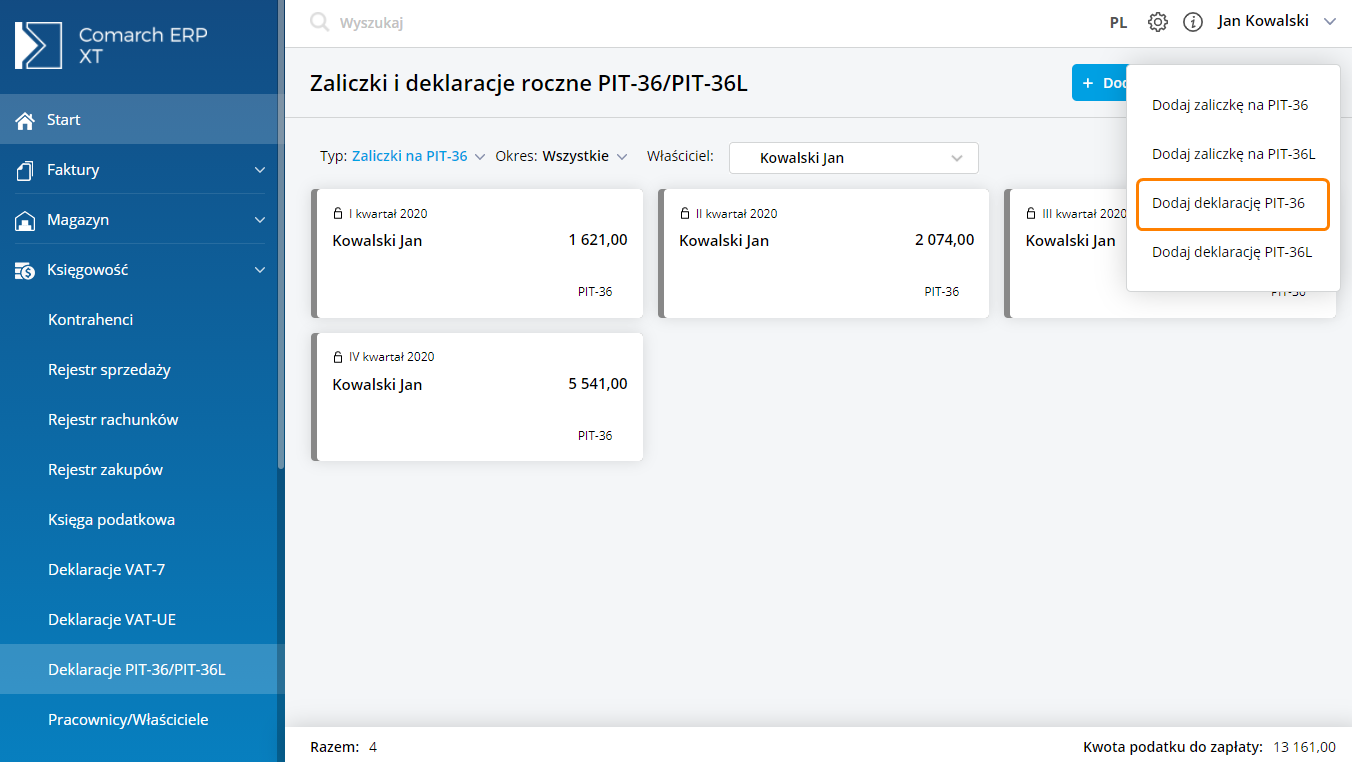Expand the Faktury sidebar section
The height and width of the screenshot is (762, 1352).
(259, 170)
